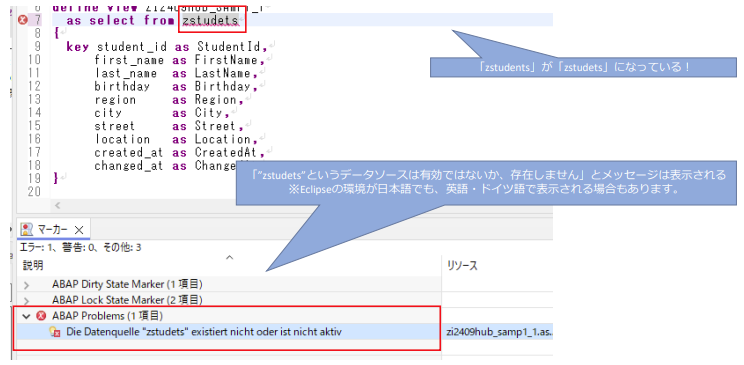Viewport: 744px width, 365px height.
Task: Click the red error icon of ABAP Problems
Action: (x=42, y=316)
